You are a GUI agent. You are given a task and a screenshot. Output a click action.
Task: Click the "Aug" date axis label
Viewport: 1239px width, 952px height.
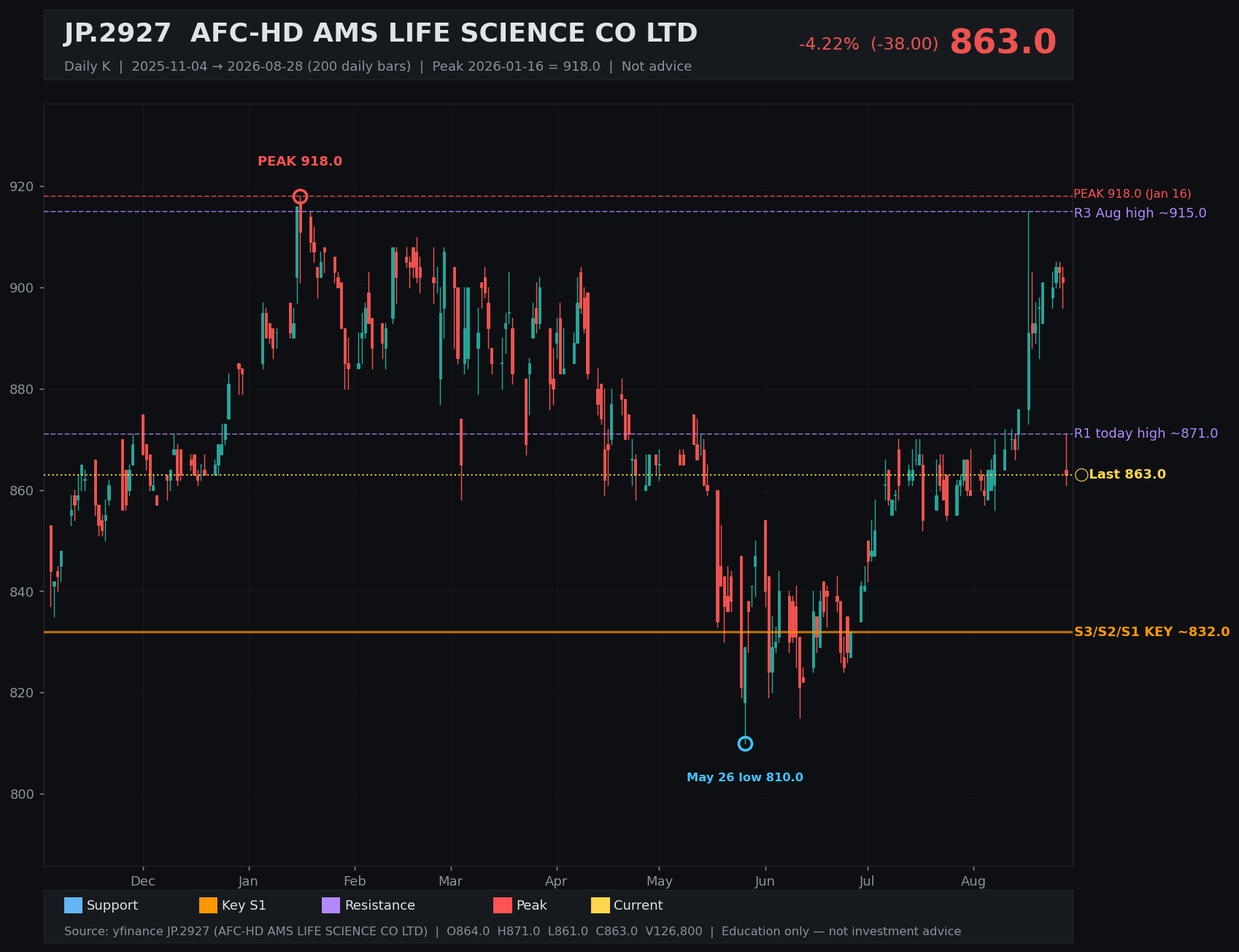(973, 881)
